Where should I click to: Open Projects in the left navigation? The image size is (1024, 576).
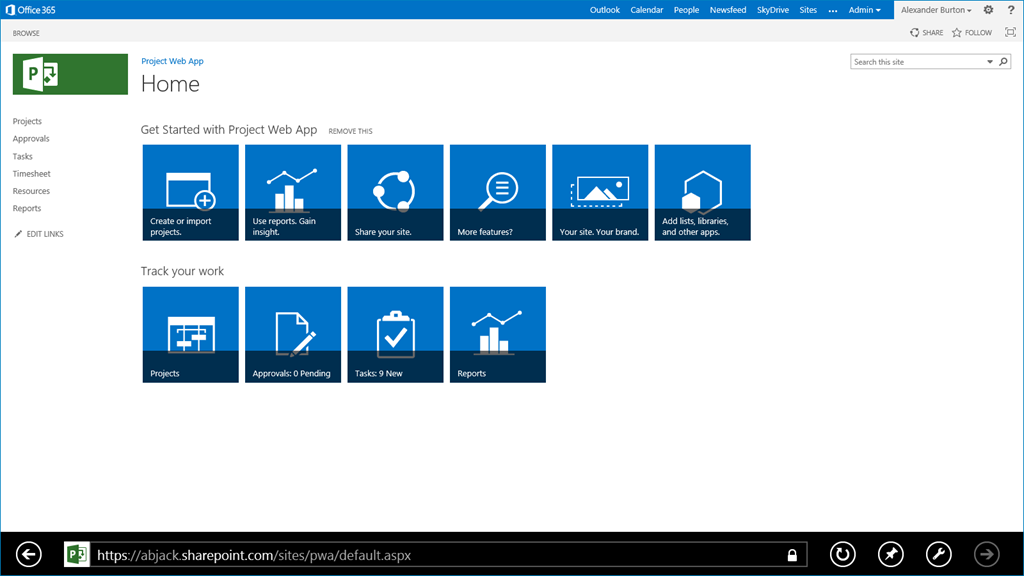tap(27, 121)
